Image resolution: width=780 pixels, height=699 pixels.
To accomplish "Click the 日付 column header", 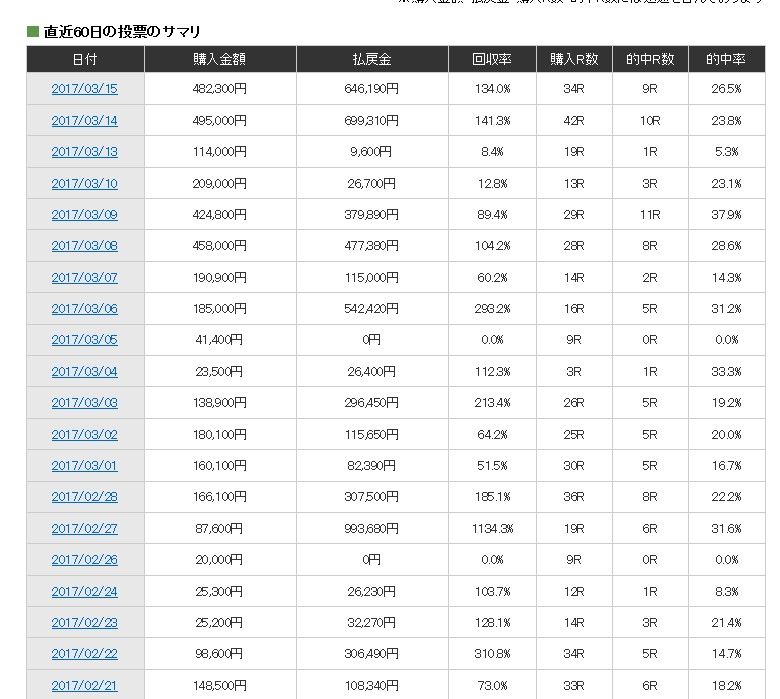I will [85, 59].
